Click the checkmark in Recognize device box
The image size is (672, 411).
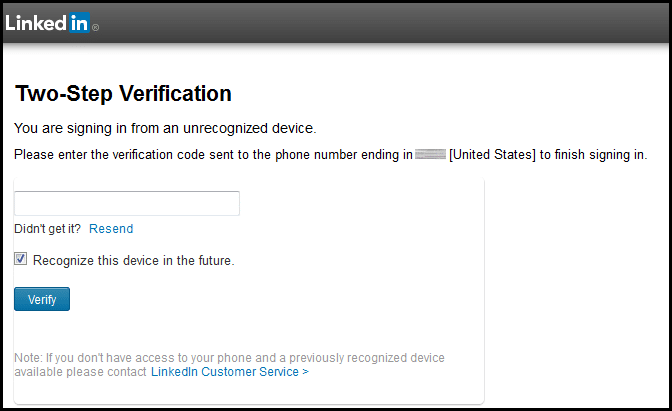[20, 258]
